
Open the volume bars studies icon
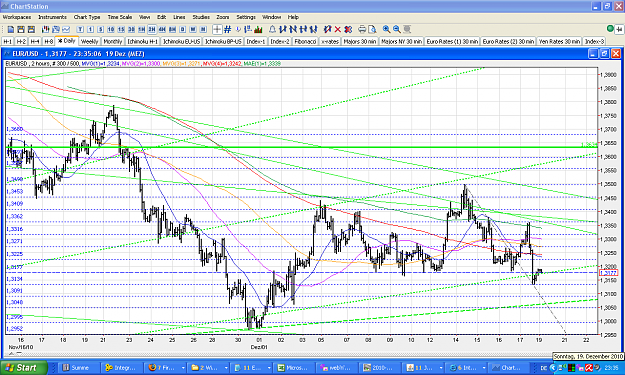(258, 29)
